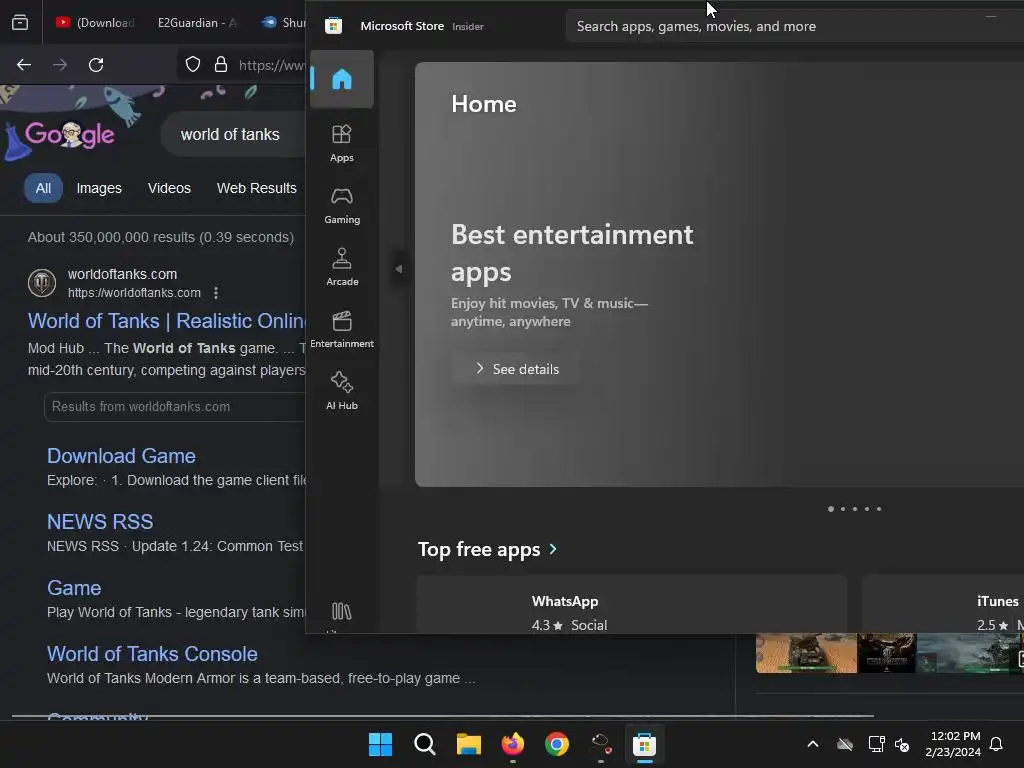Screen dimensions: 1024x768
Task: Click muted volume tray icon
Action: [x=903, y=744]
